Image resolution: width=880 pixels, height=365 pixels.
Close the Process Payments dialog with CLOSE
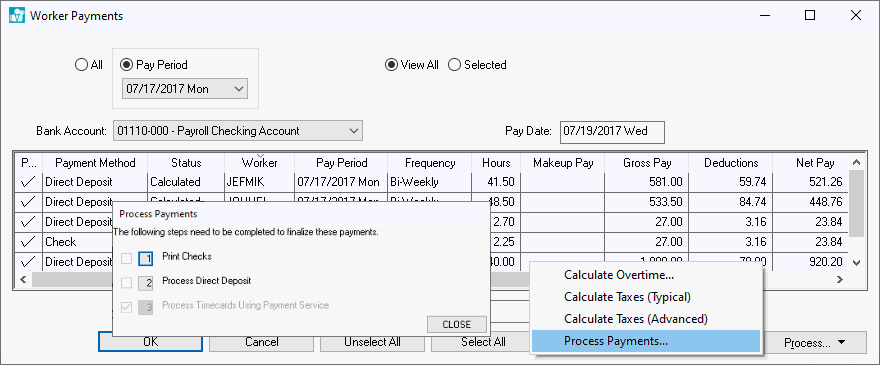(457, 325)
